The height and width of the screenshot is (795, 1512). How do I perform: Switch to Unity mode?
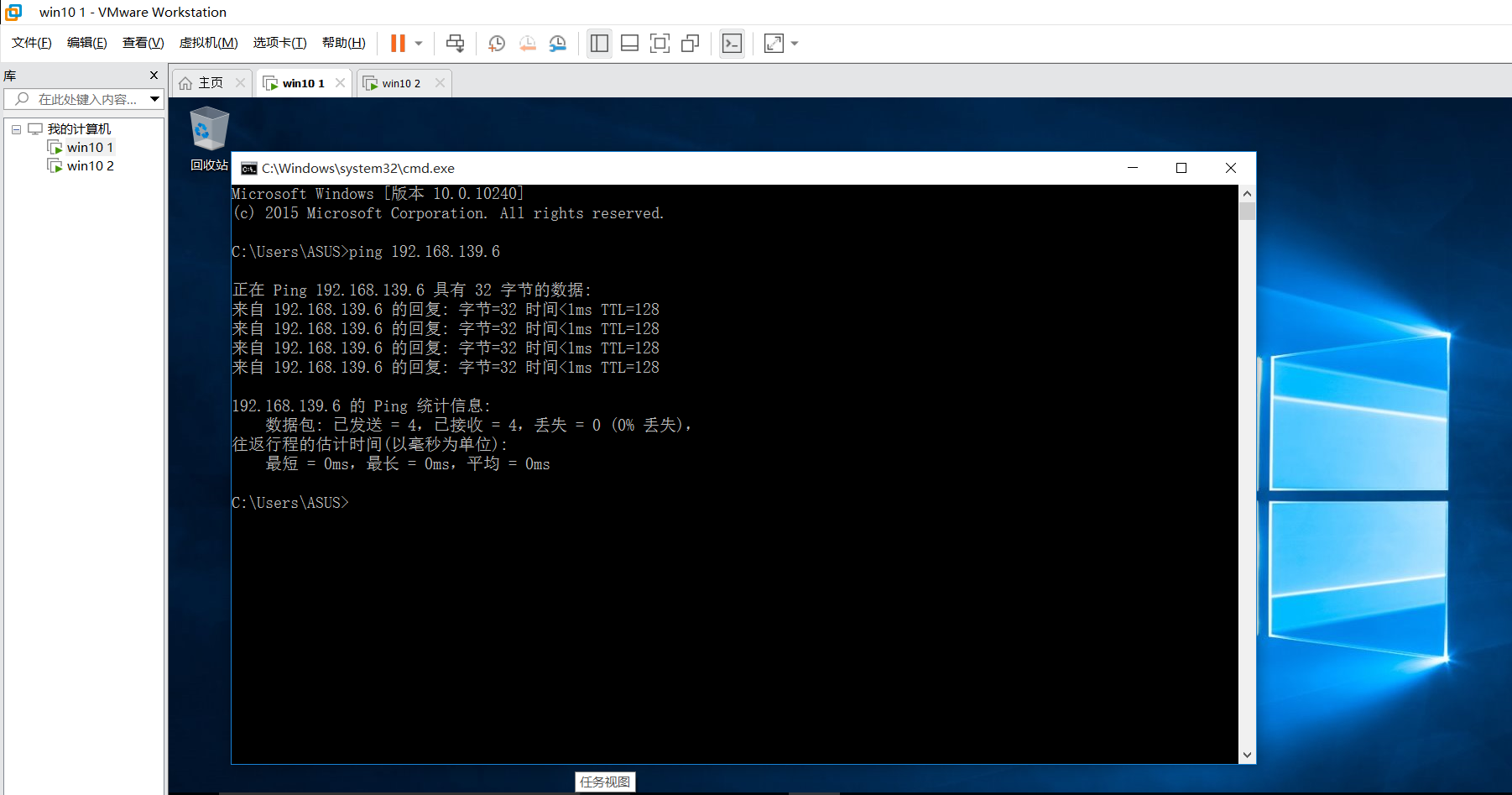pos(691,44)
